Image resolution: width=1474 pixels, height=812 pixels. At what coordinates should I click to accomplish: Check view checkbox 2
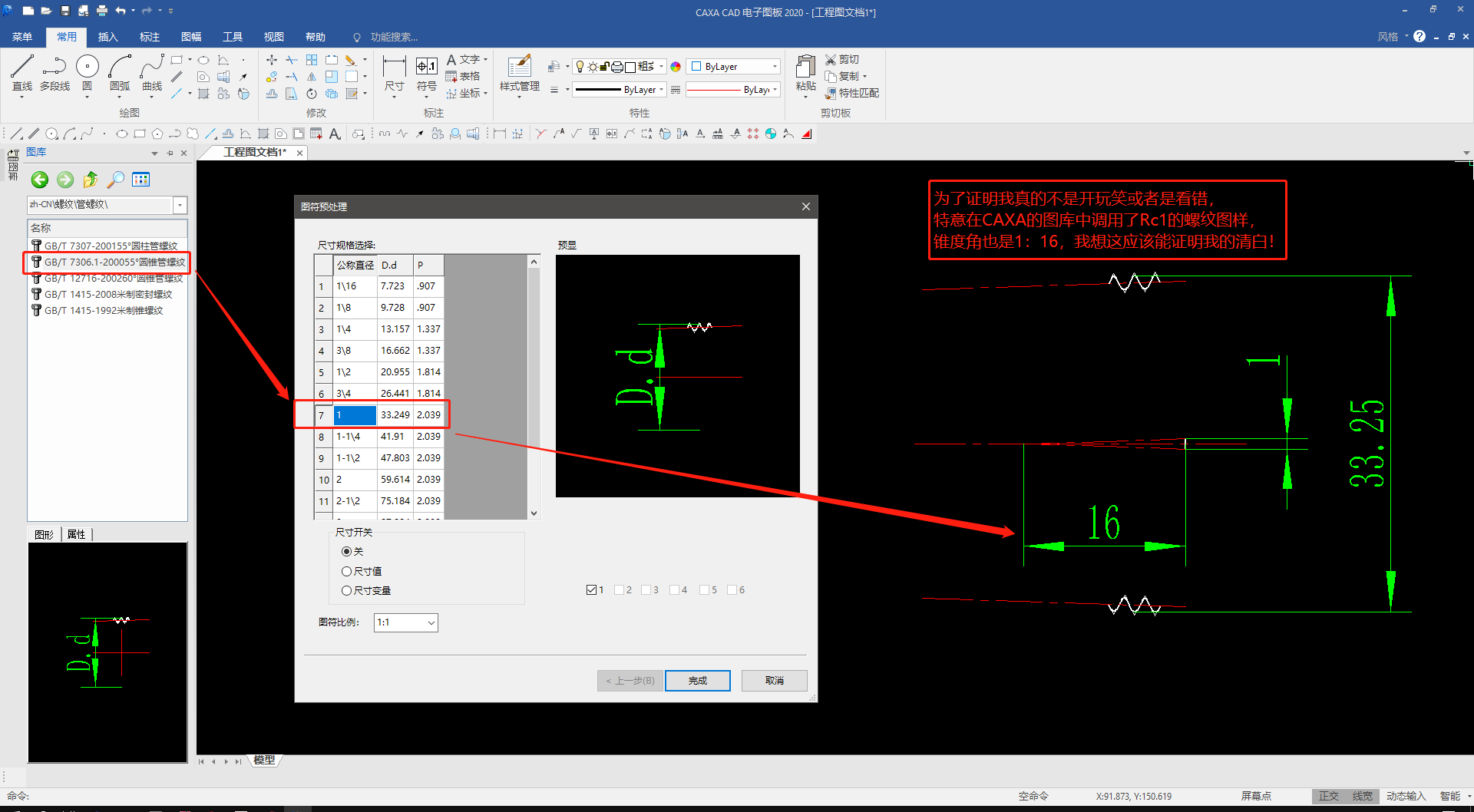[x=620, y=590]
